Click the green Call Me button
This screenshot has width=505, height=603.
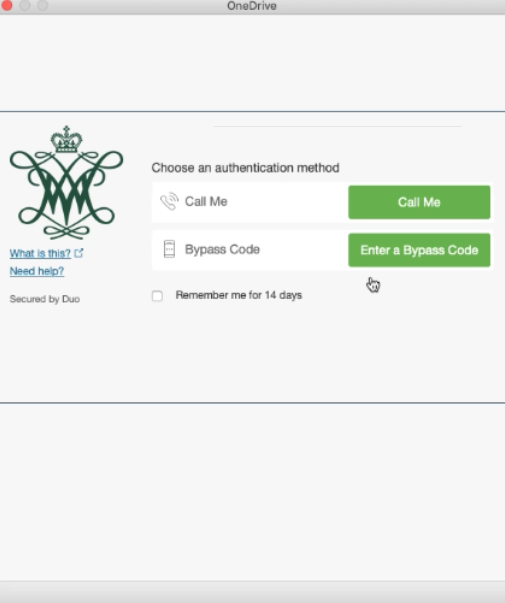[x=419, y=202]
